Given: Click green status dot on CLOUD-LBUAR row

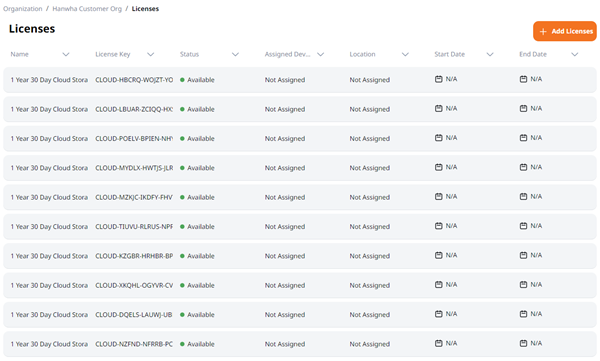Looking at the screenshot, I should tap(182, 109).
